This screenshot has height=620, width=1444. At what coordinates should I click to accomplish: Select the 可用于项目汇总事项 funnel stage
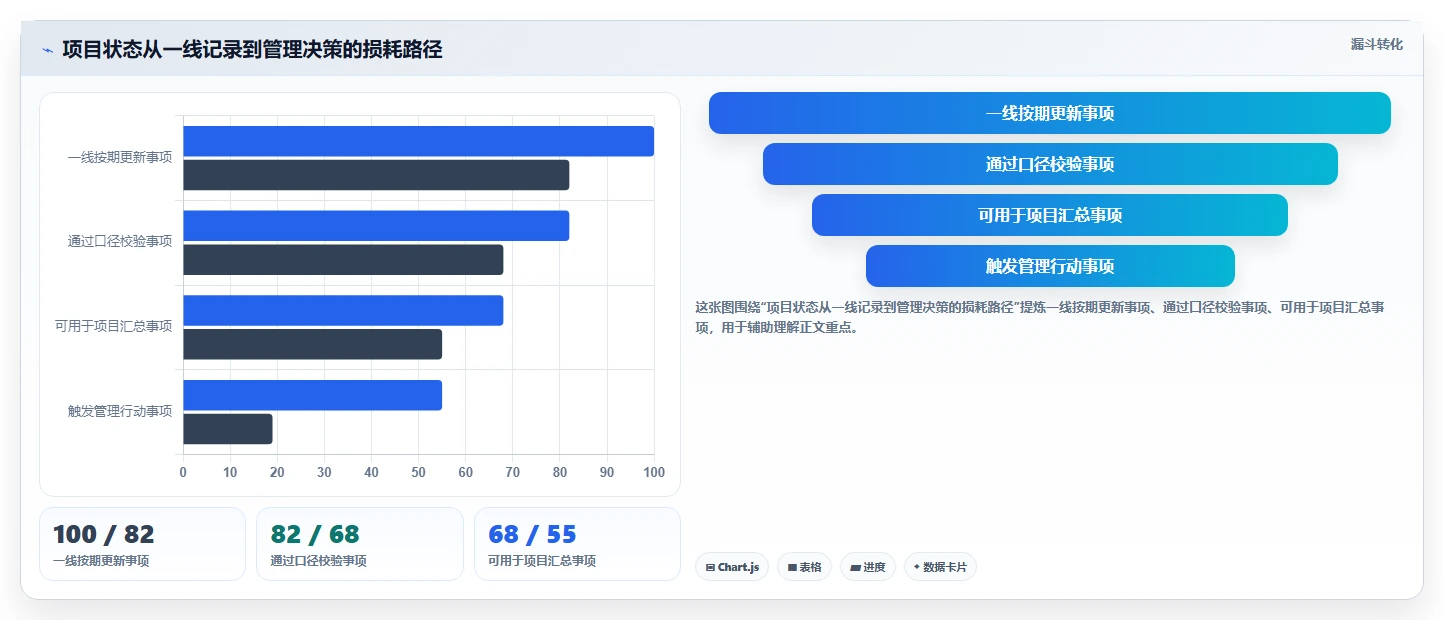tap(1049, 215)
